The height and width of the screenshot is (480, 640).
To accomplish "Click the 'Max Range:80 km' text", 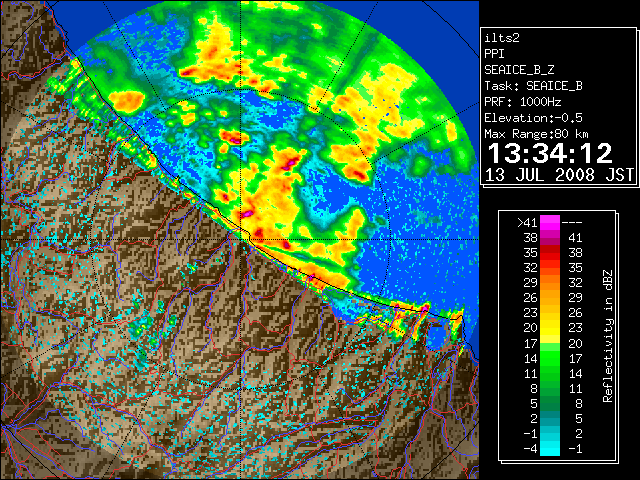I will pyautogui.click(x=536, y=134).
